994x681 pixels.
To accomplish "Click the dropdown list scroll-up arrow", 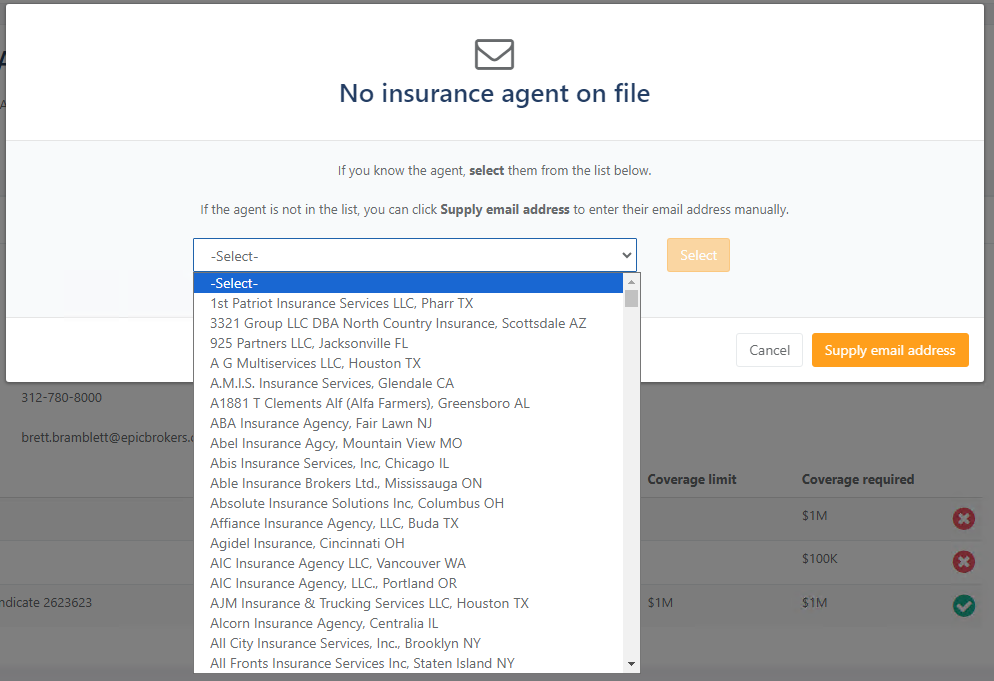I will tap(631, 282).
